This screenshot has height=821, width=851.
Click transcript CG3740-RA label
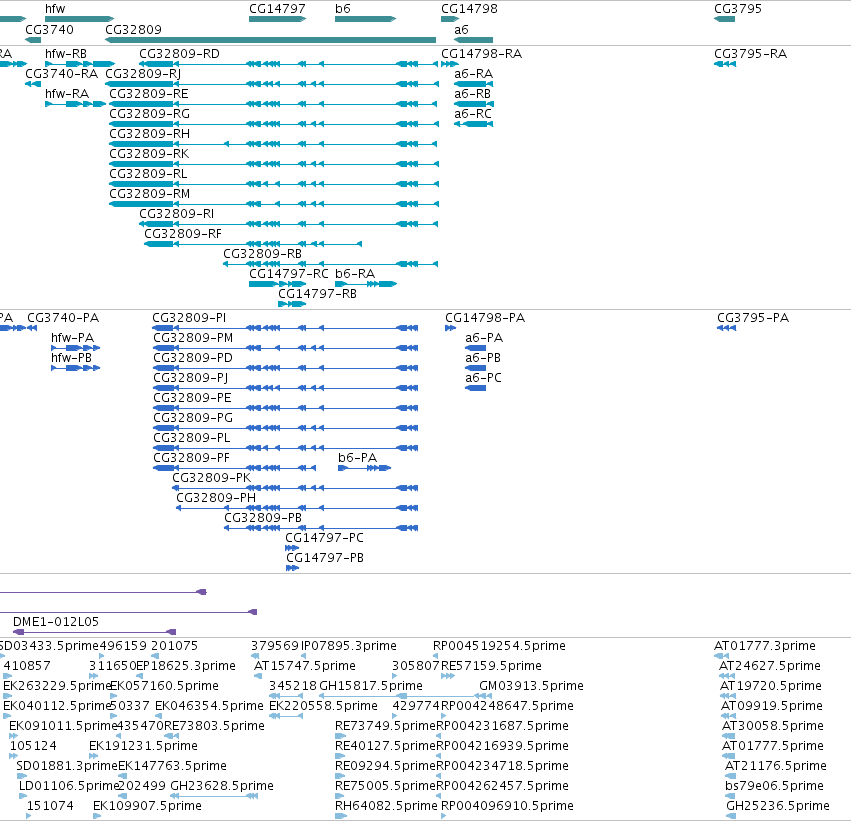61,73
